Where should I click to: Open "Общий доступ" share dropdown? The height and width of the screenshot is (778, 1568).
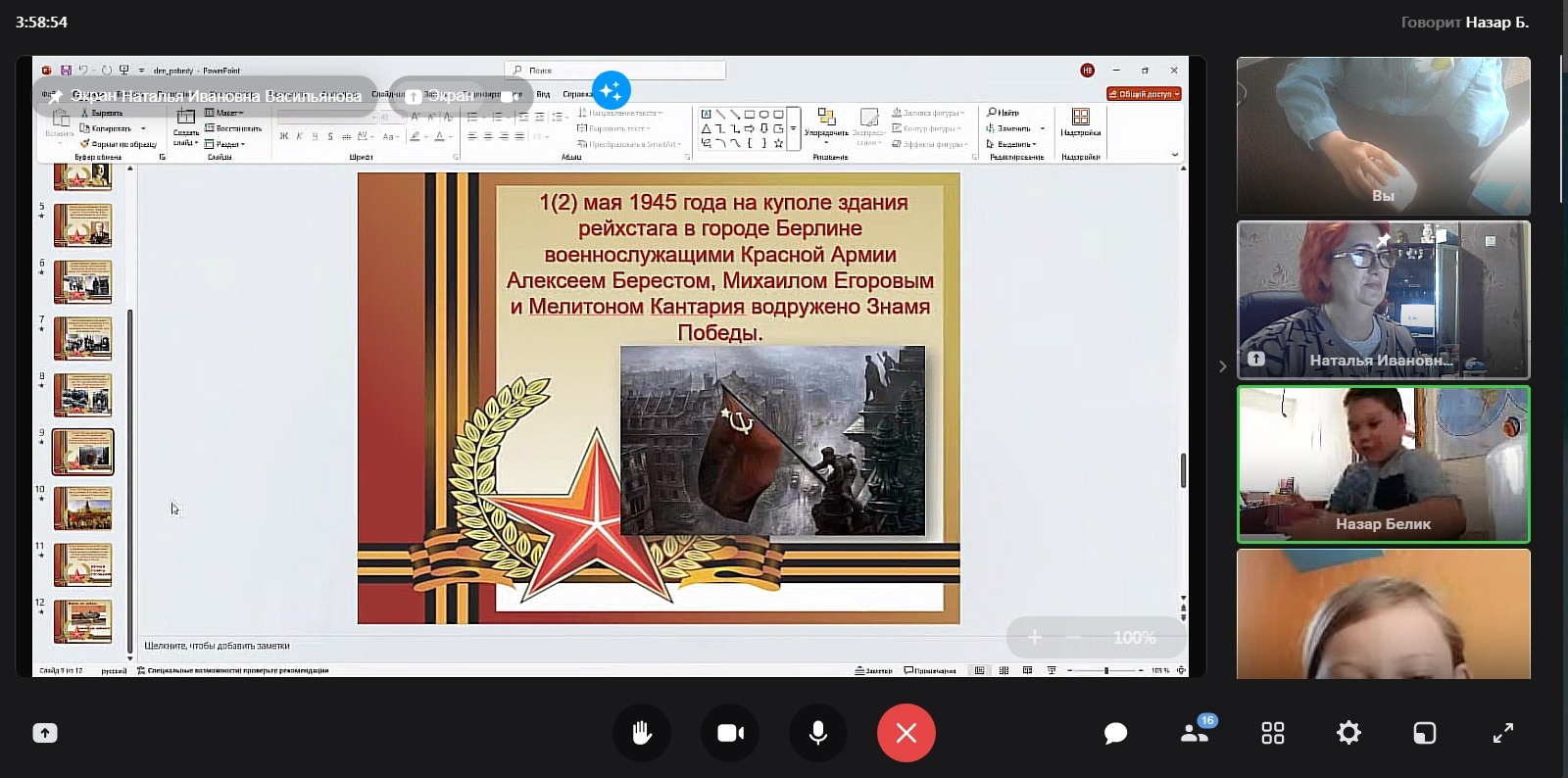tap(1144, 94)
